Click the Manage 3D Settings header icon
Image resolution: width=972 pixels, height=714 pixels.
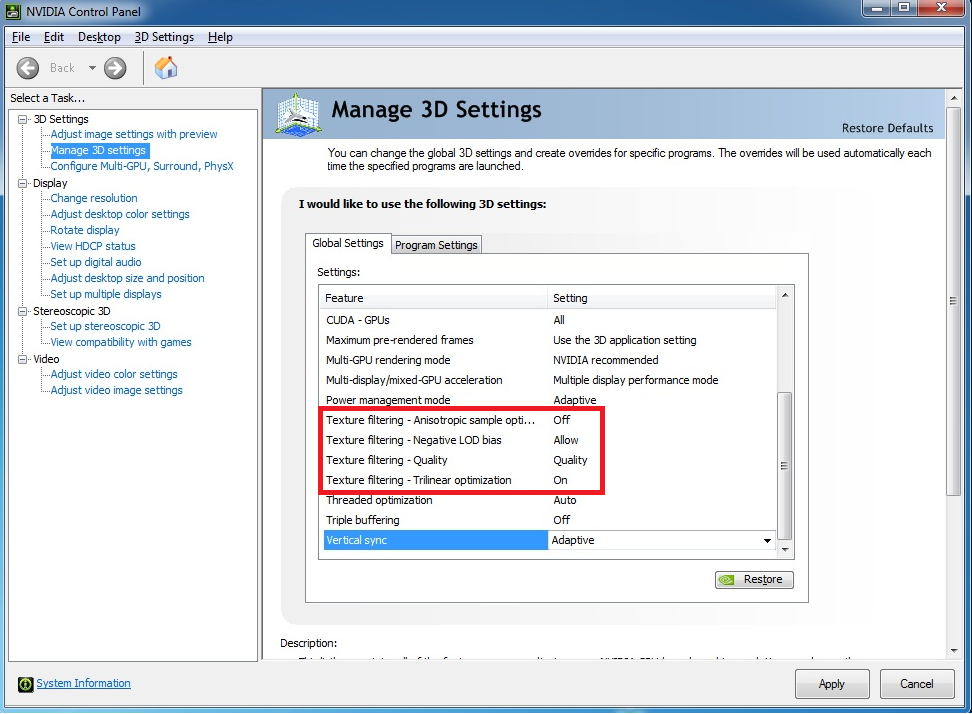click(x=297, y=113)
